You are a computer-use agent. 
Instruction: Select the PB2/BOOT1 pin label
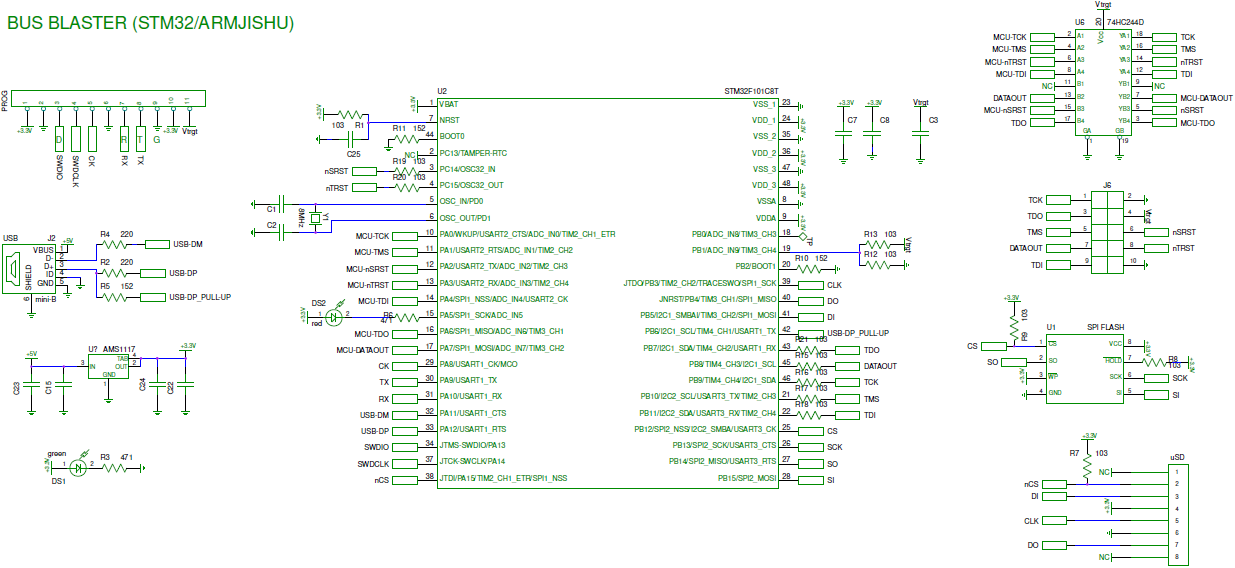point(755,267)
